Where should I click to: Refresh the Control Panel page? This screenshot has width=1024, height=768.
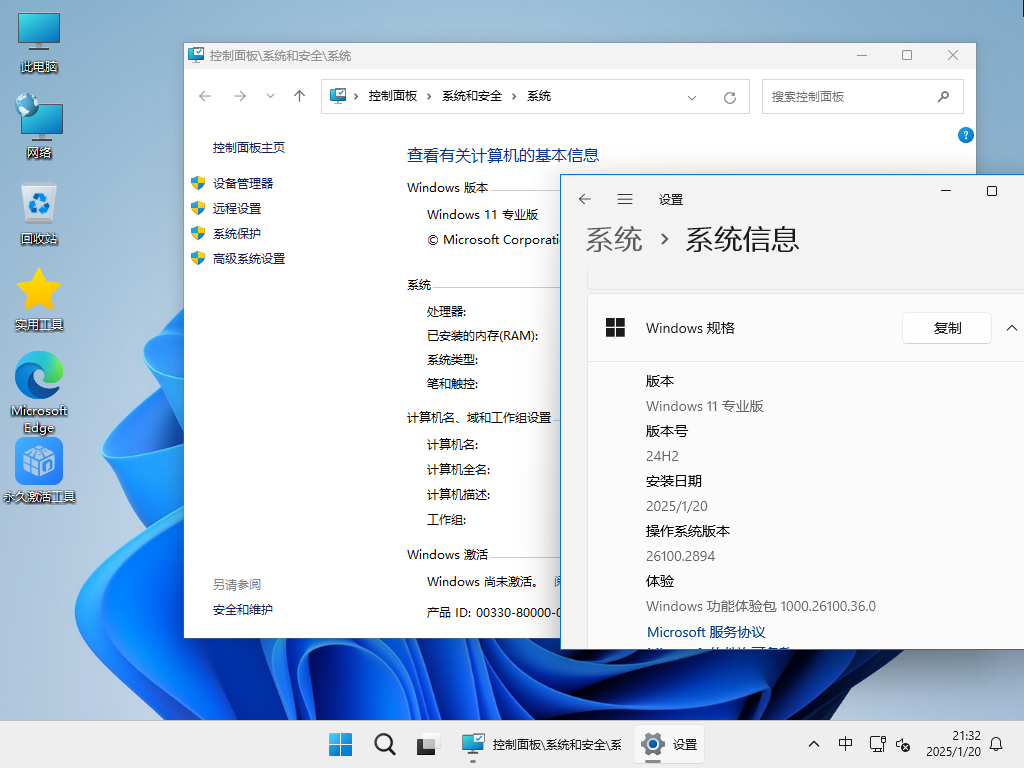pos(729,97)
